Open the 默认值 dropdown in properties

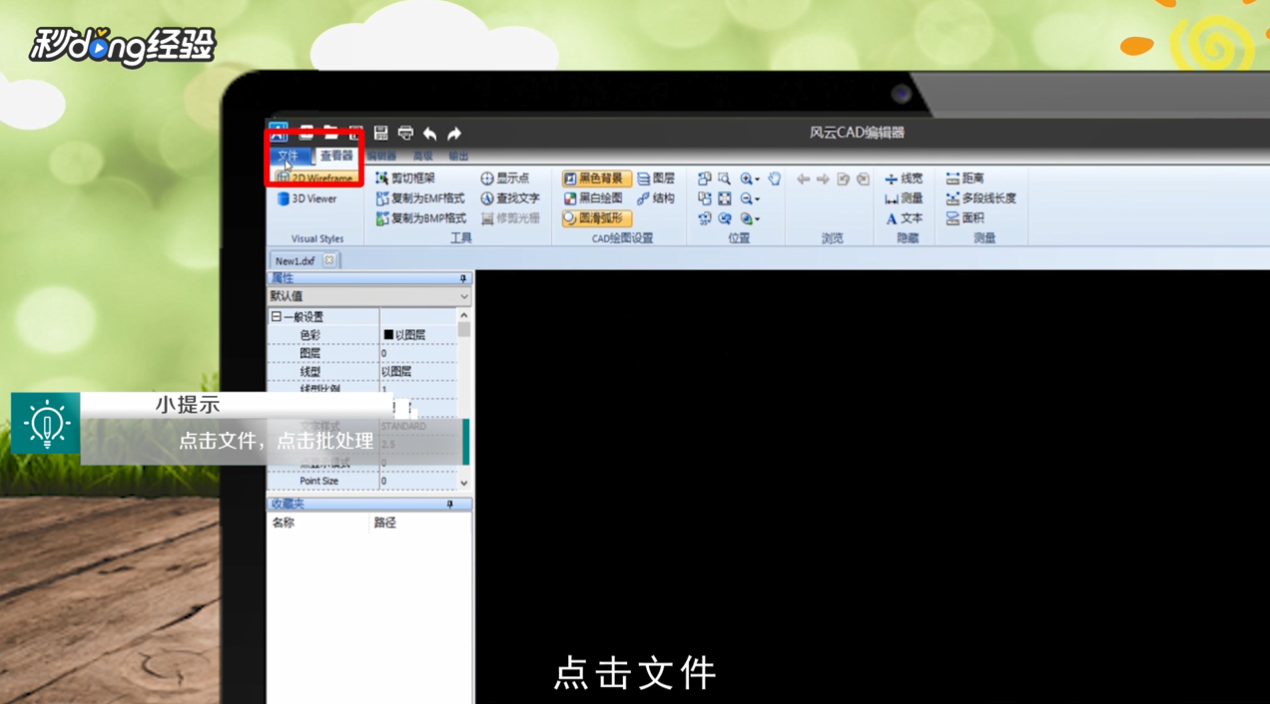click(369, 296)
